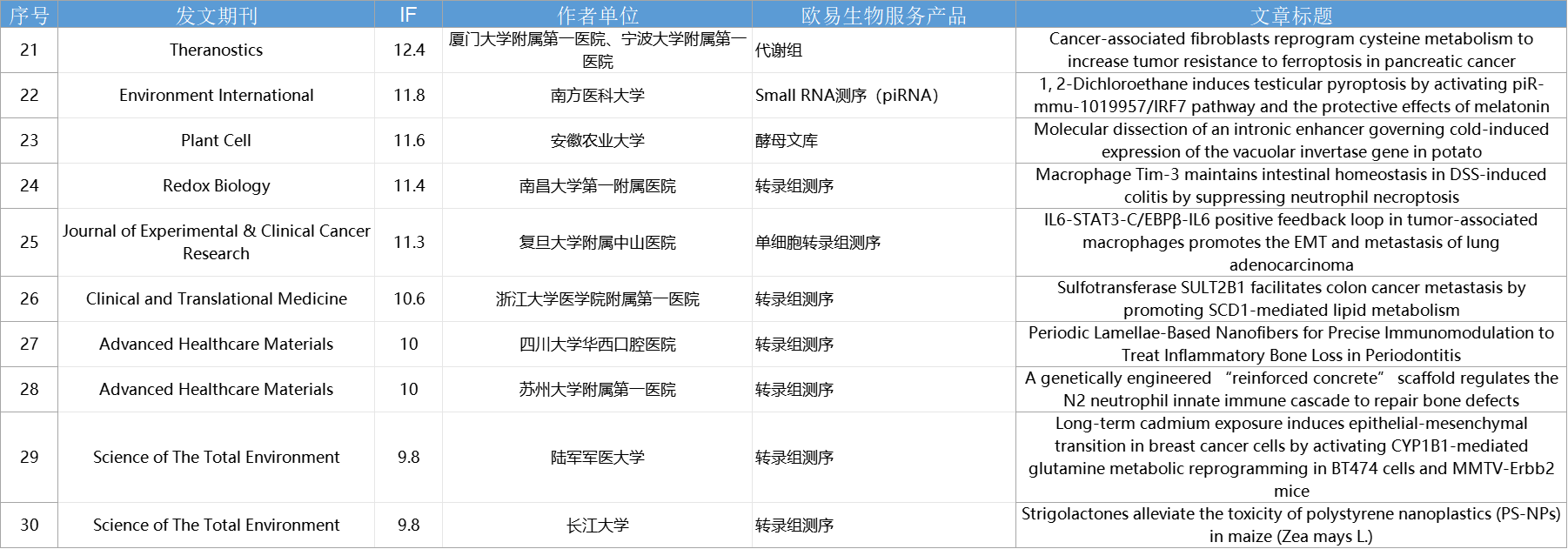Select the 长江大学 cell
1568x549 pixels.
click(x=597, y=525)
